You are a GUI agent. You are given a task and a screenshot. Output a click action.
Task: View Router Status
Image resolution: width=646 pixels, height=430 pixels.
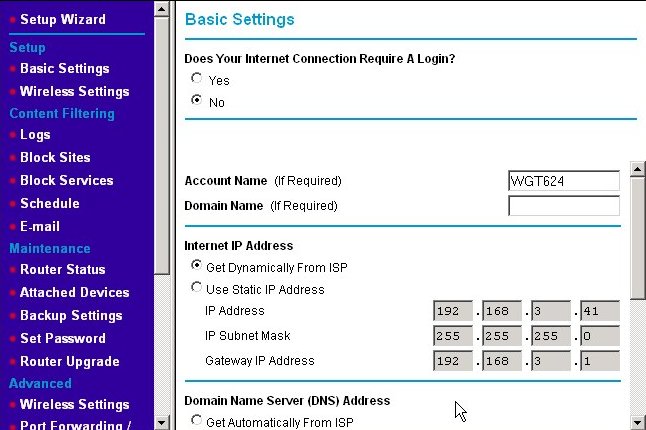point(63,269)
